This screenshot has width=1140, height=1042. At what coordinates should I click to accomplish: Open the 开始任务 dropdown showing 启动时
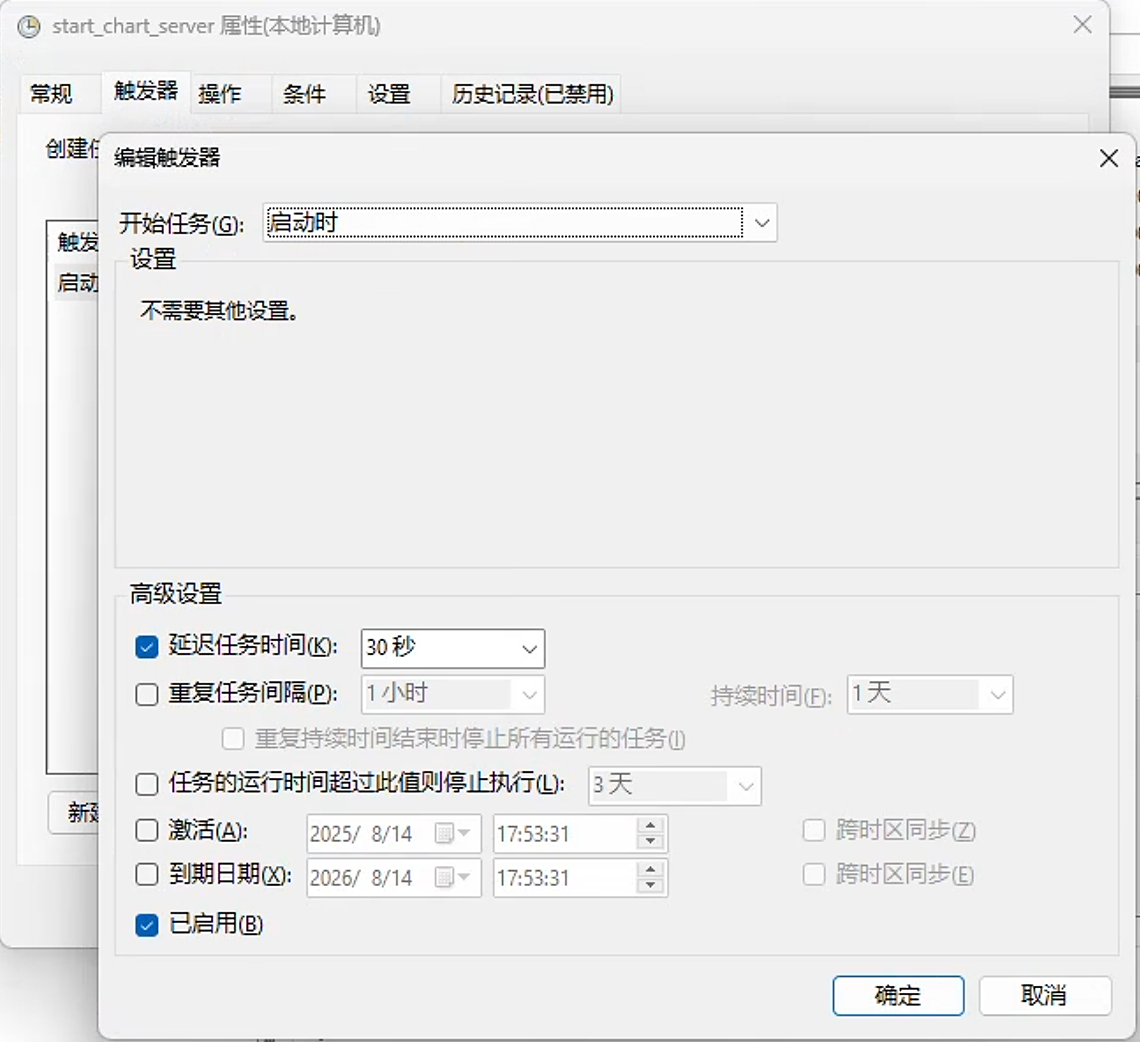click(x=520, y=223)
